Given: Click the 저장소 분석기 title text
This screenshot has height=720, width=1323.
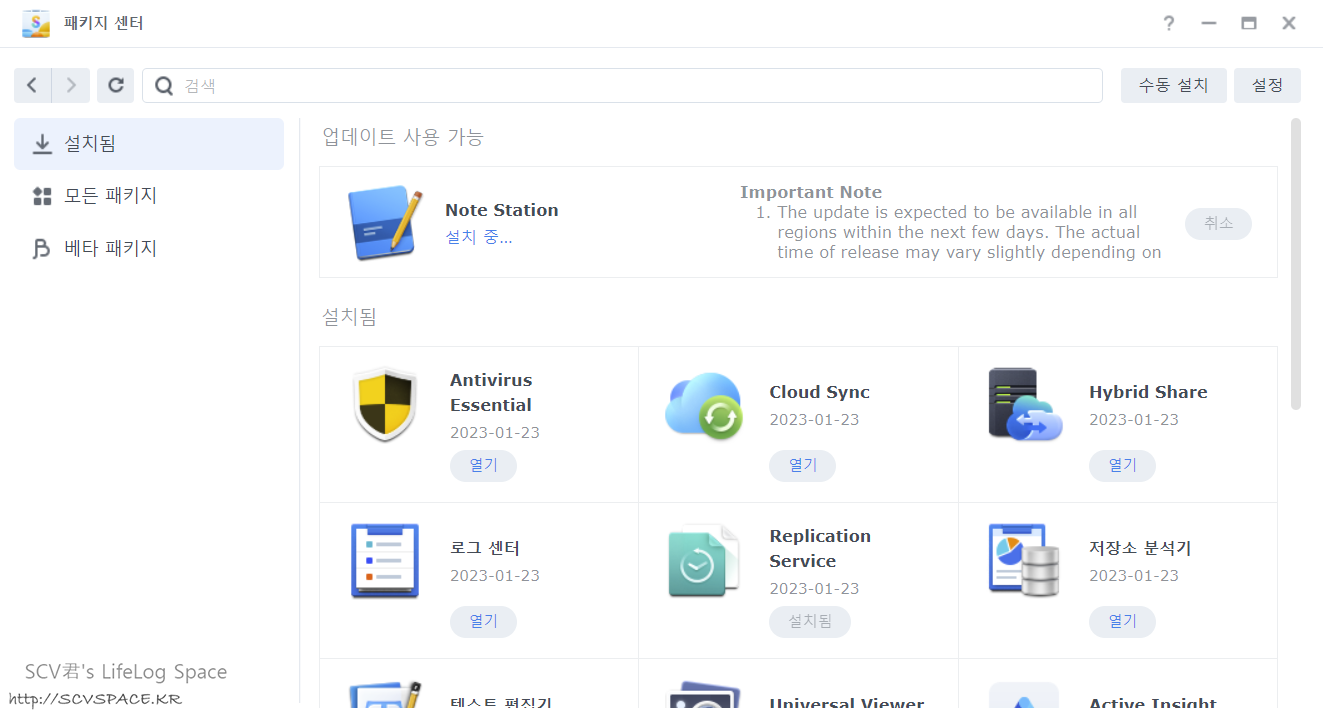Looking at the screenshot, I should tap(1140, 548).
